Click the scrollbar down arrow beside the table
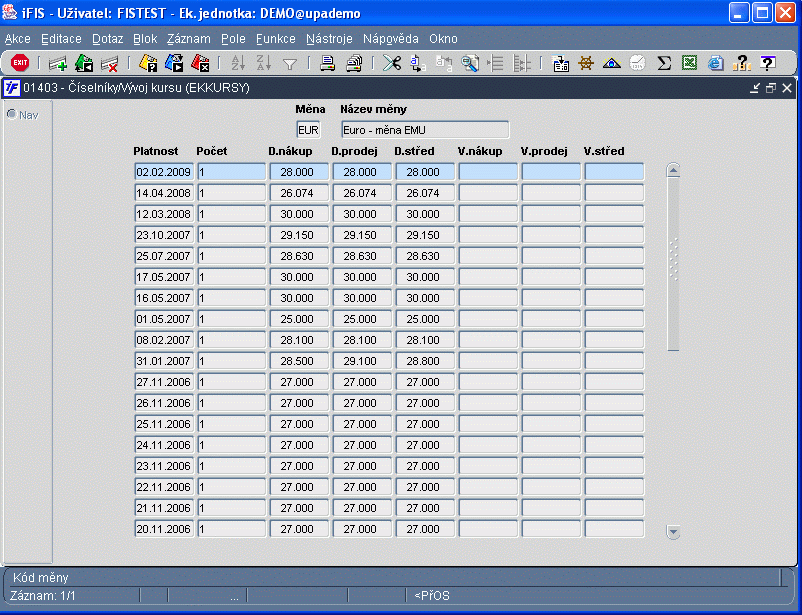 (x=673, y=532)
